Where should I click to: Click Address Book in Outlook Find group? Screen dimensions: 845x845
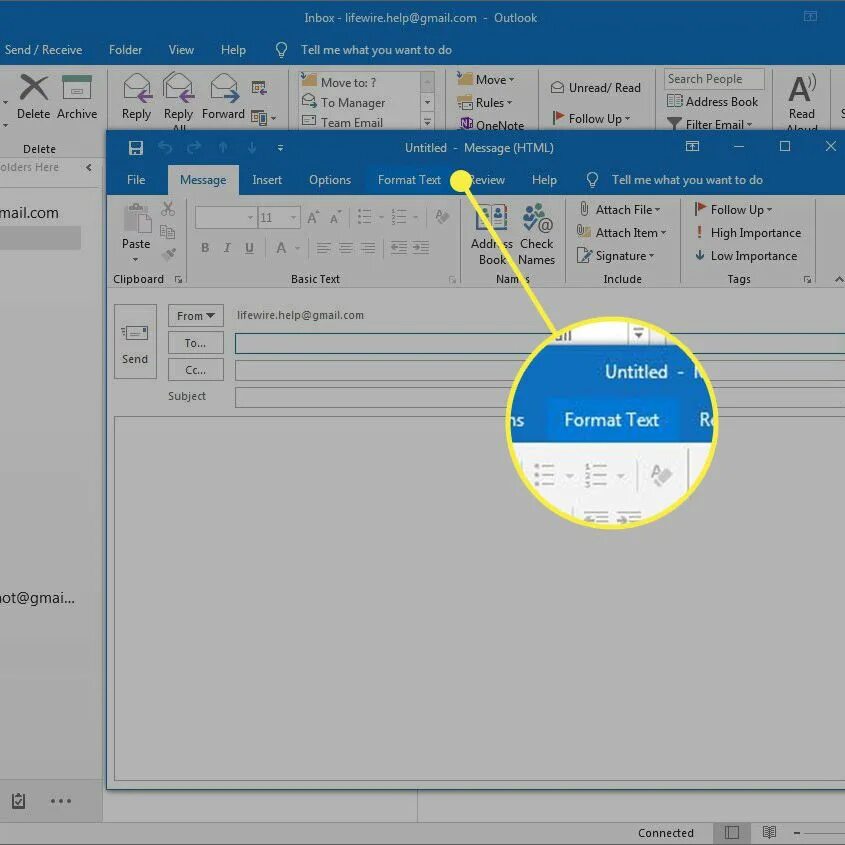point(712,101)
